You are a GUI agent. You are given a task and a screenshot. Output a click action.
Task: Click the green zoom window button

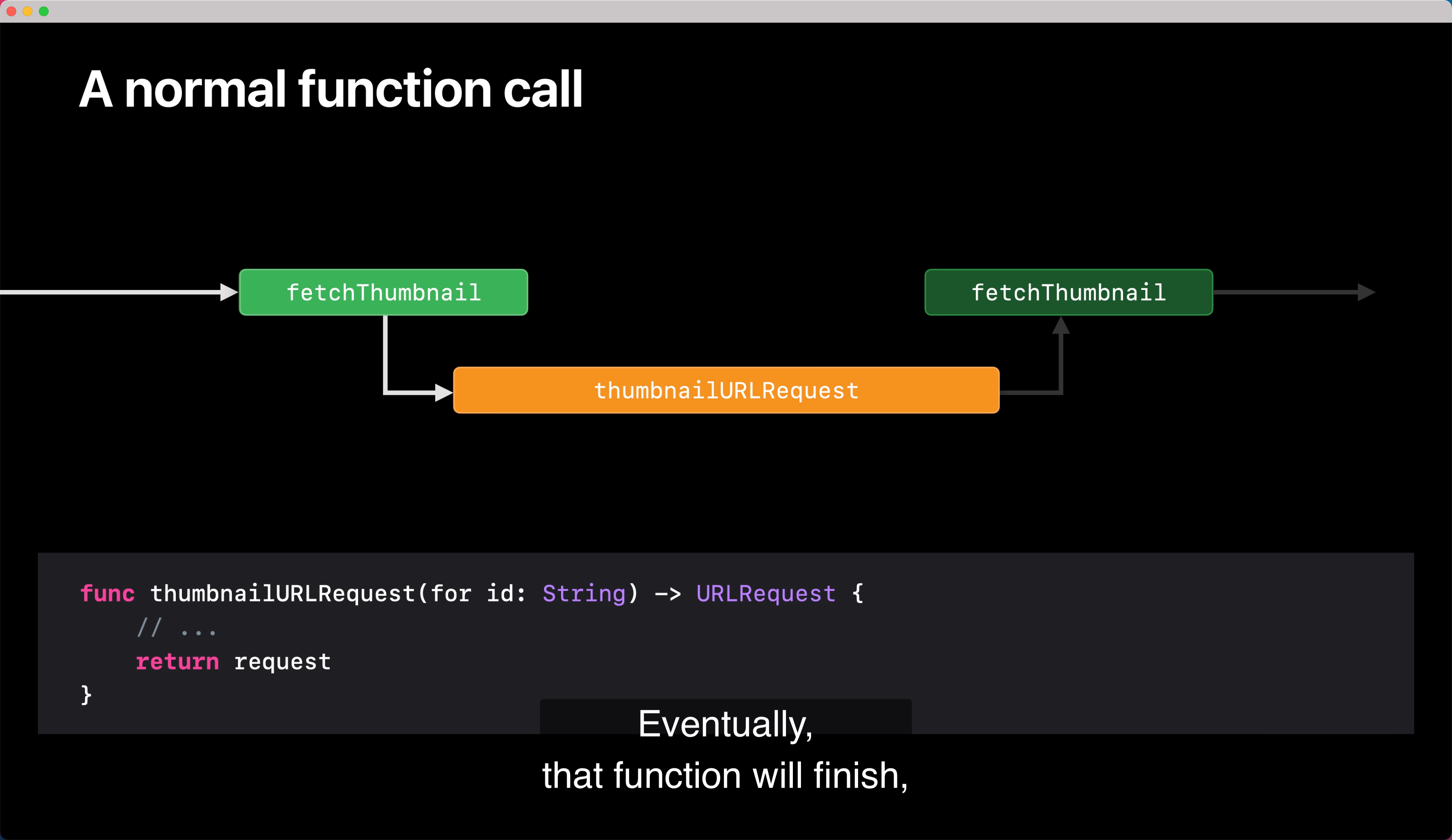tap(44, 11)
